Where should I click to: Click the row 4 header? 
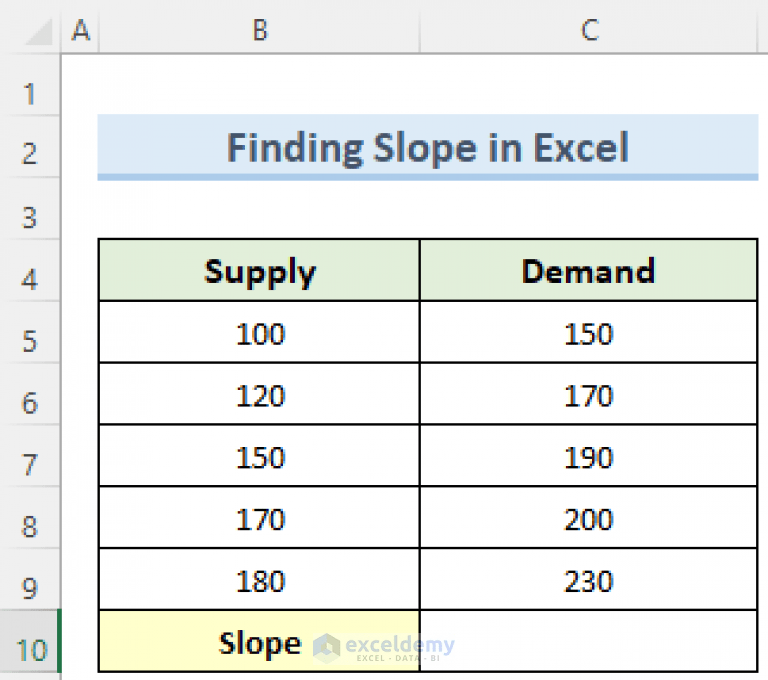pos(30,279)
